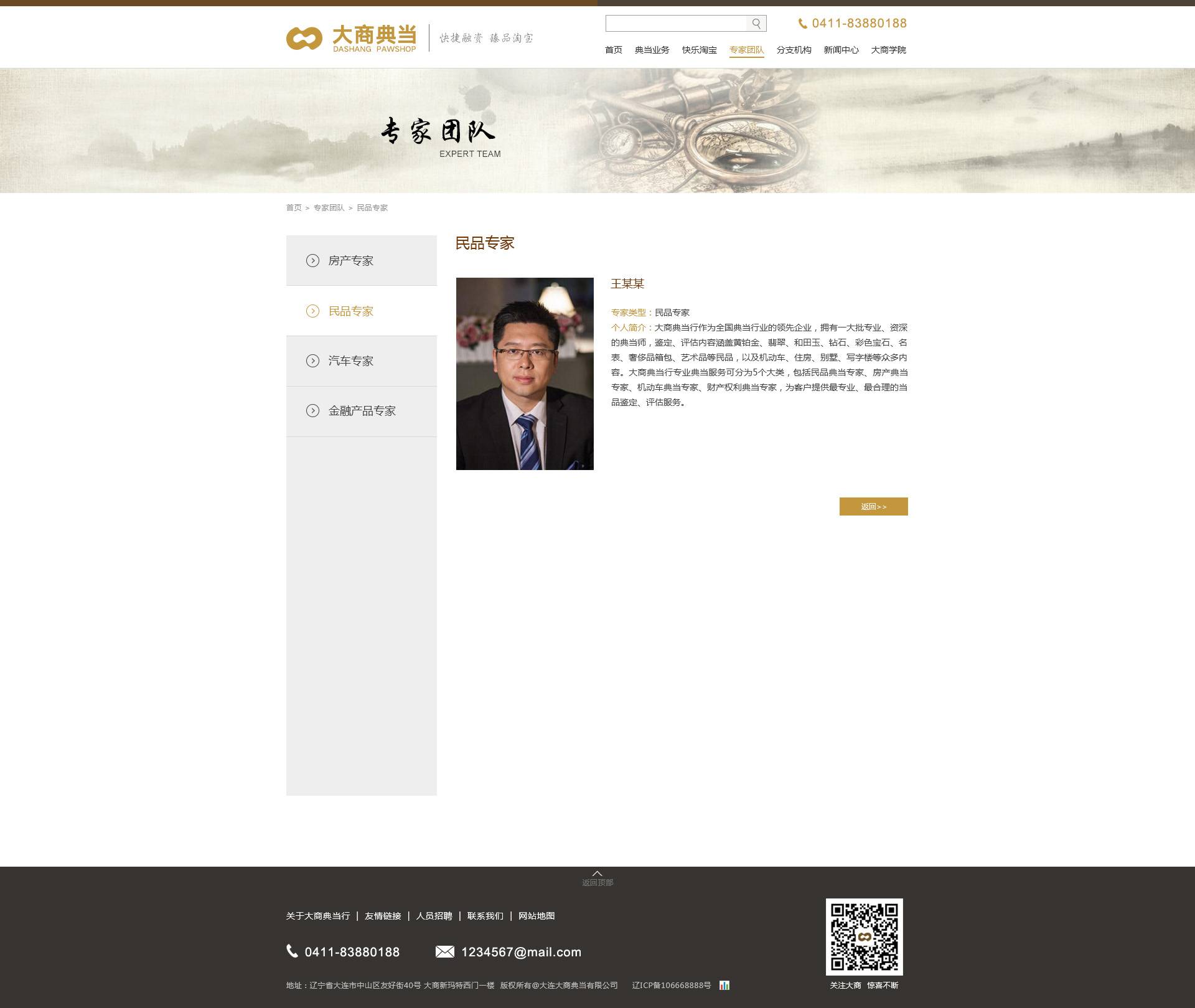The image size is (1195, 1008).
Task: Click the statistics chart icon in footer
Action: click(x=724, y=986)
